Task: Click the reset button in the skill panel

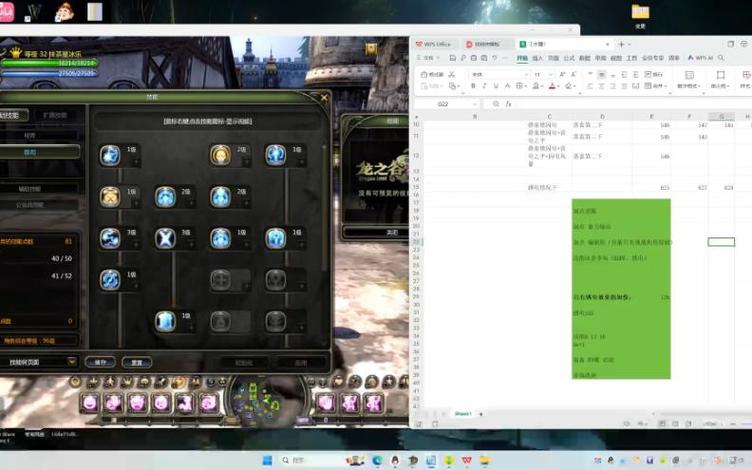Action: click(x=137, y=361)
